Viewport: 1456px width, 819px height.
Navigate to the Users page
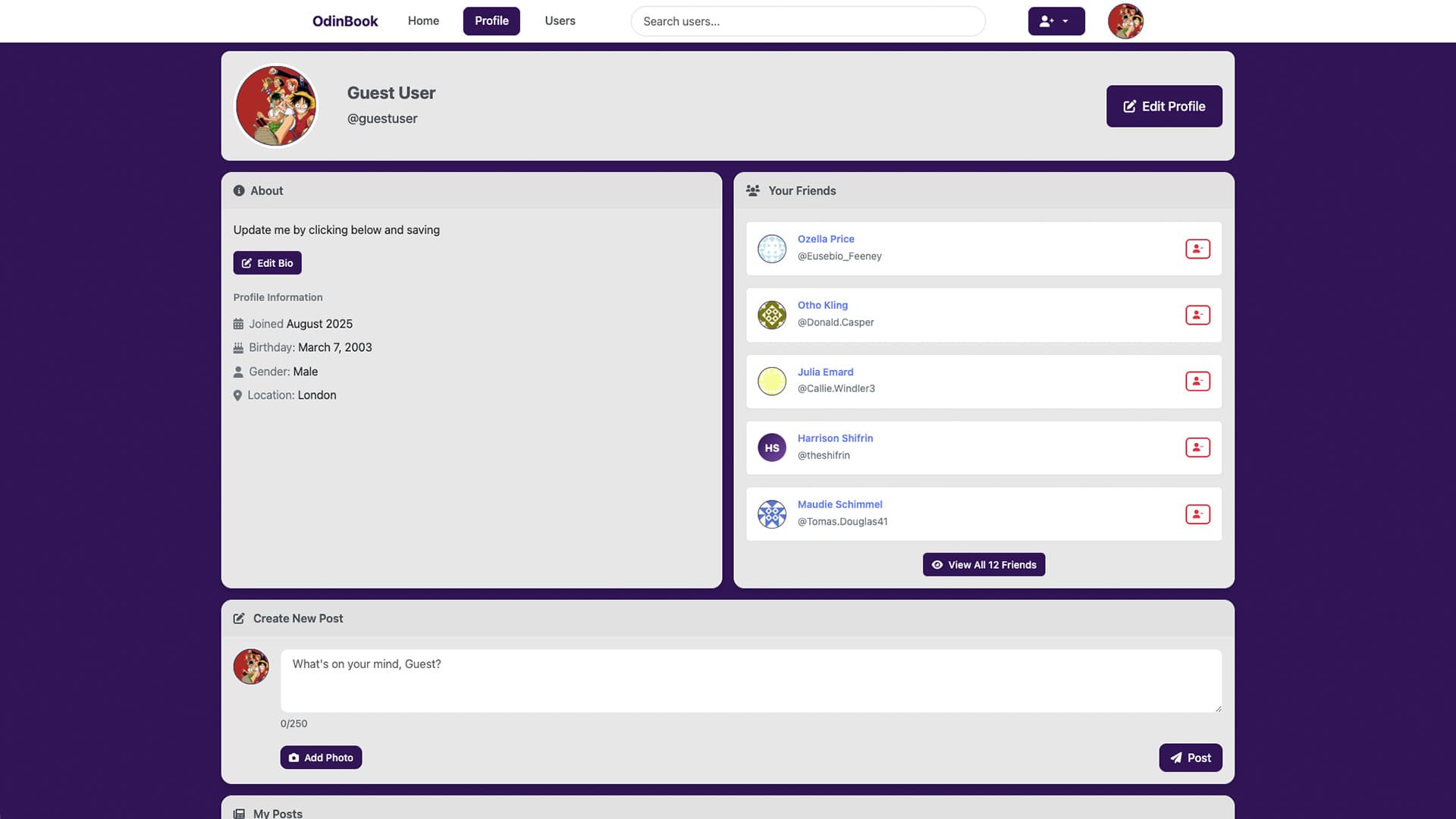pos(560,20)
